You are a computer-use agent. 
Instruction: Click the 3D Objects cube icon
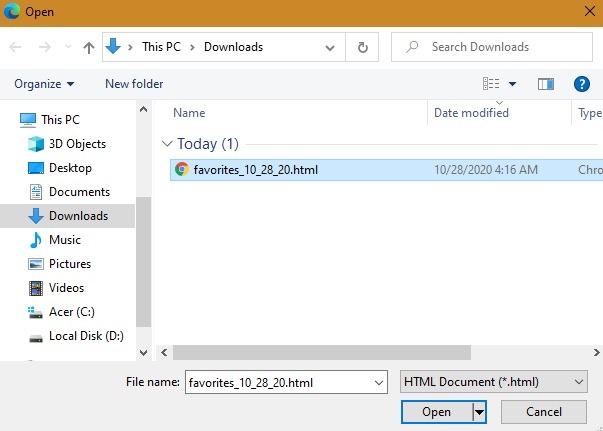click(36, 144)
